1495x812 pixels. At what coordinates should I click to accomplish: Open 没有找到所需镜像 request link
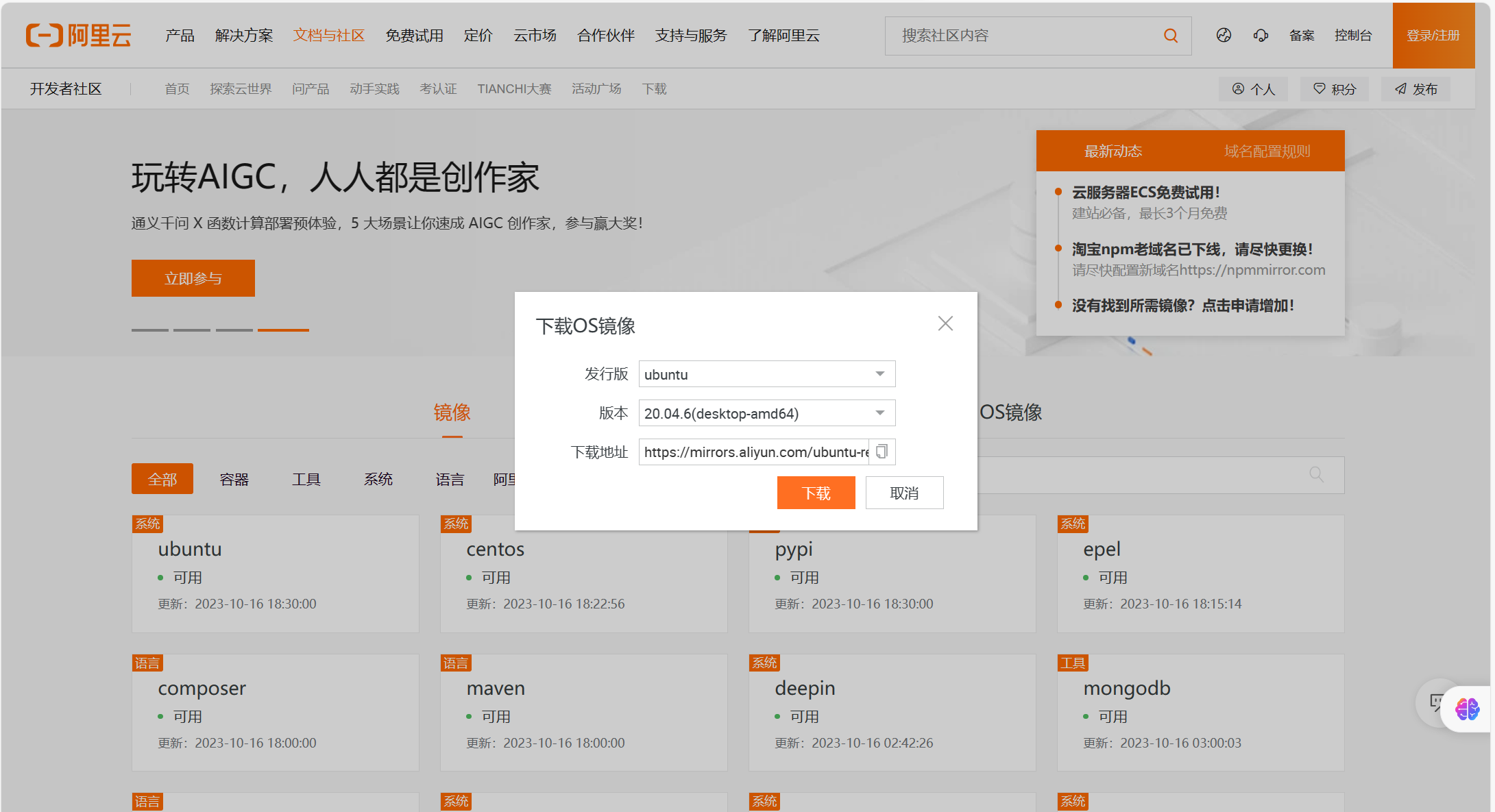(1182, 306)
